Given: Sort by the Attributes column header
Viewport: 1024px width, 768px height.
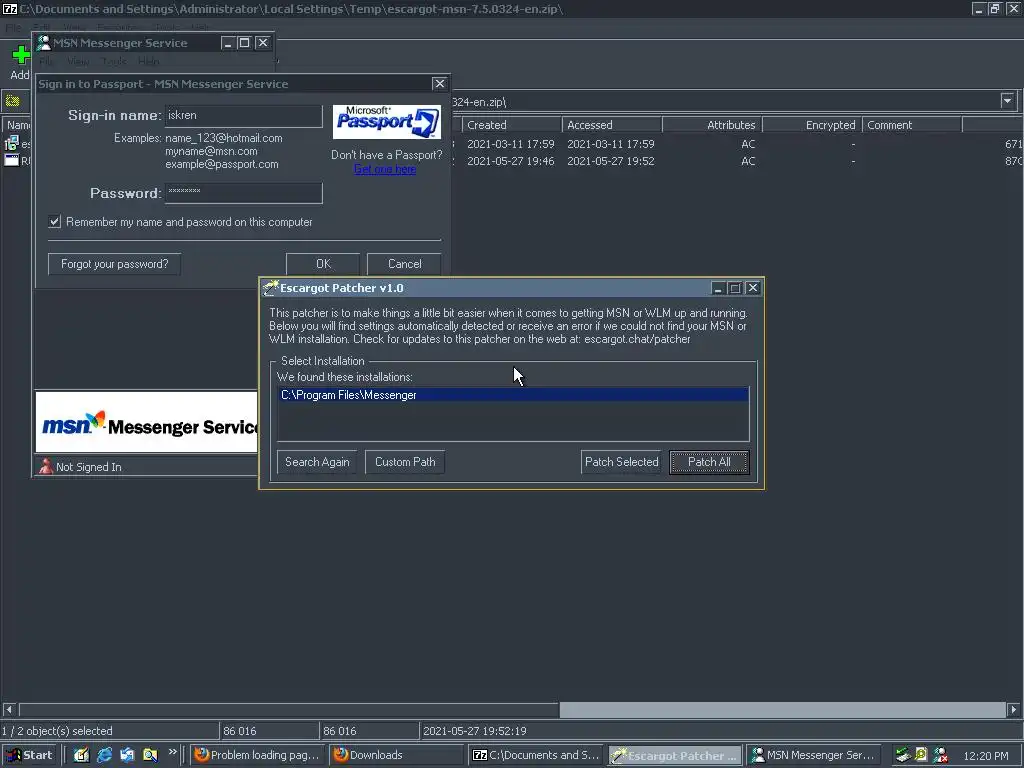Looking at the screenshot, I should point(712,125).
